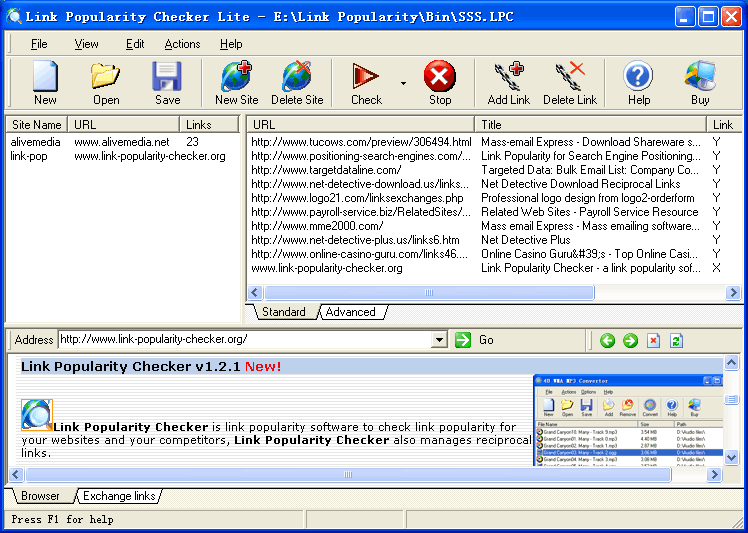Click the browser pane scroll up arrow
Viewport: 748px width, 533px height.
731,363
